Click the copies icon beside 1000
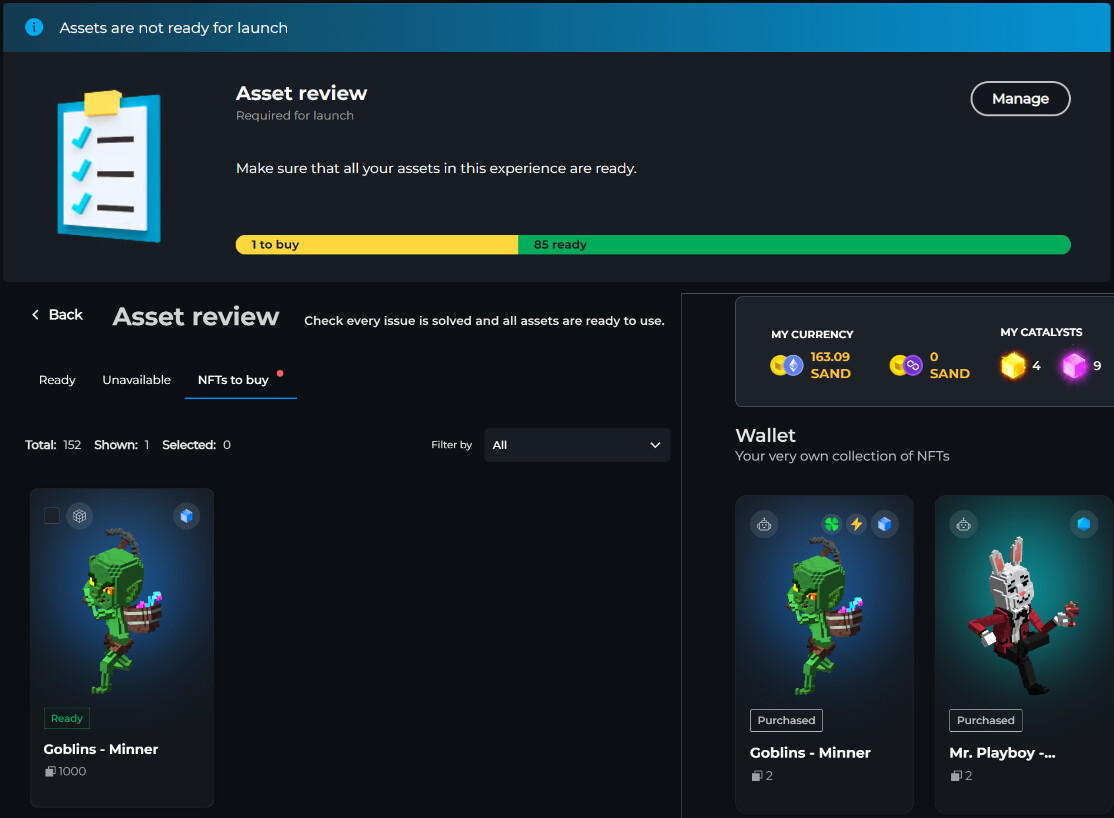This screenshot has height=818, width=1114. click(x=50, y=771)
